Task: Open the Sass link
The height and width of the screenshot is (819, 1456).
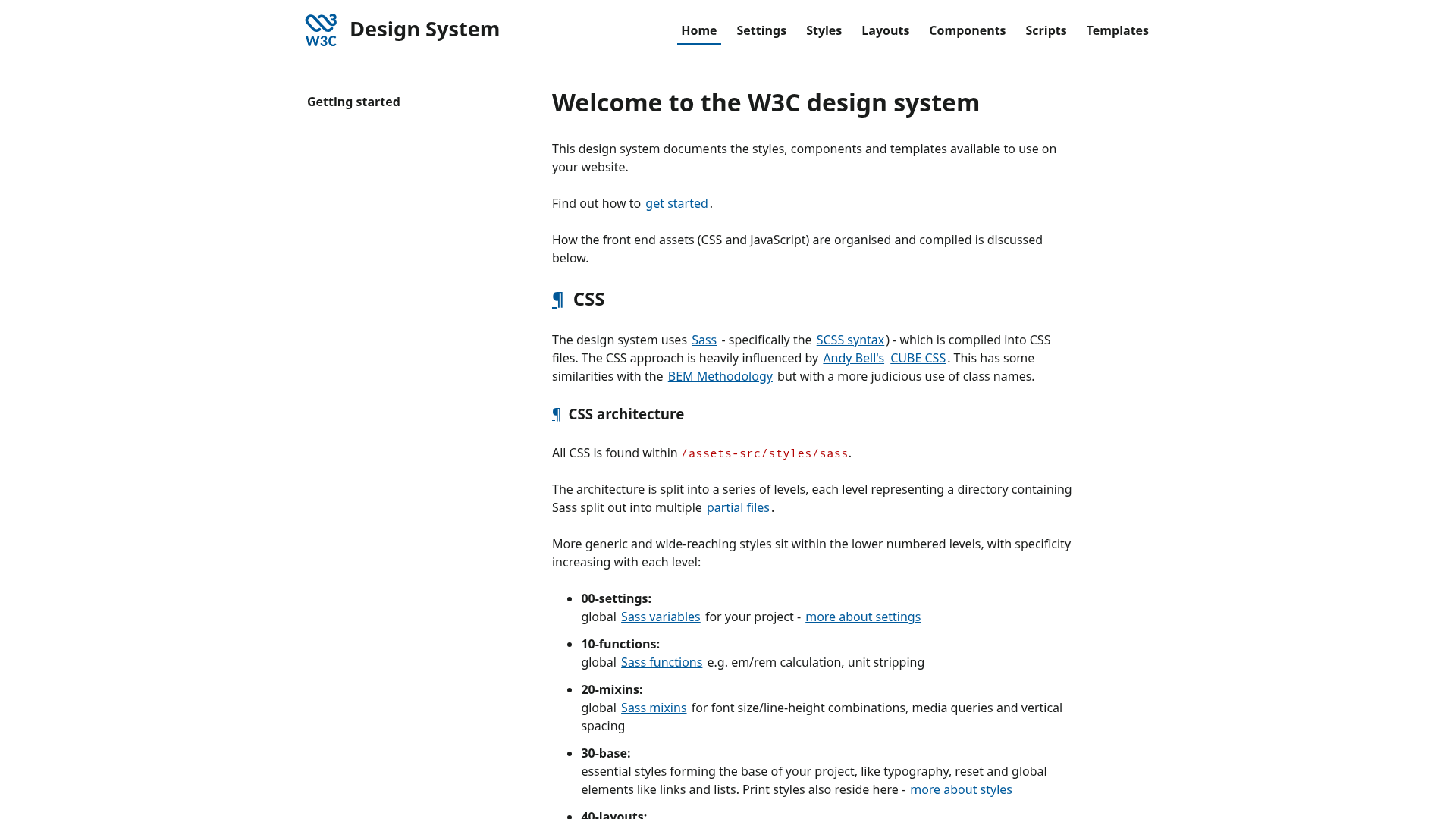Action: pos(704,340)
